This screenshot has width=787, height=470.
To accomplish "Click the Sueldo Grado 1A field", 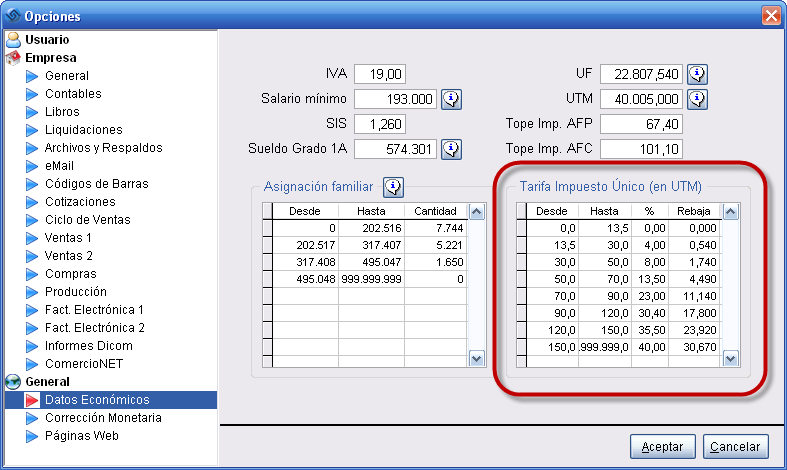I will [396, 149].
